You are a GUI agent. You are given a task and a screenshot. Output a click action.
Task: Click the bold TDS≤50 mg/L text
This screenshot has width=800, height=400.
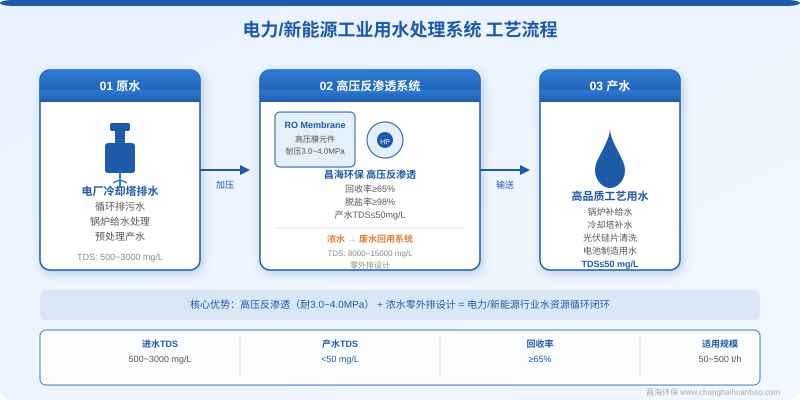tap(610, 264)
